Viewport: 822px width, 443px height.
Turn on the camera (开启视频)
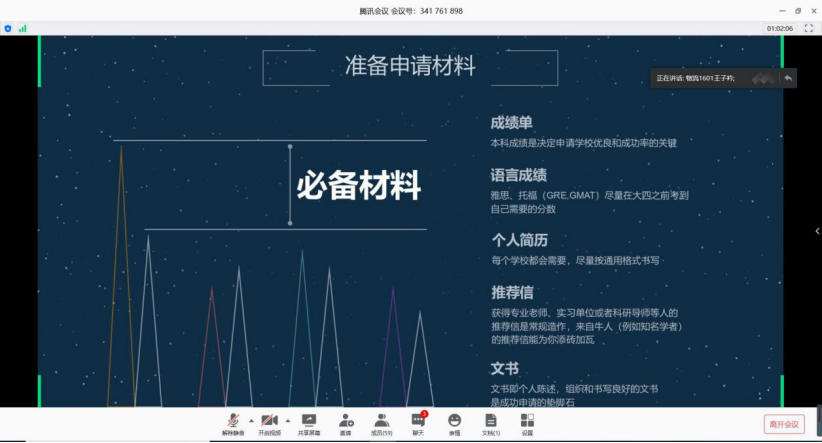point(269,423)
